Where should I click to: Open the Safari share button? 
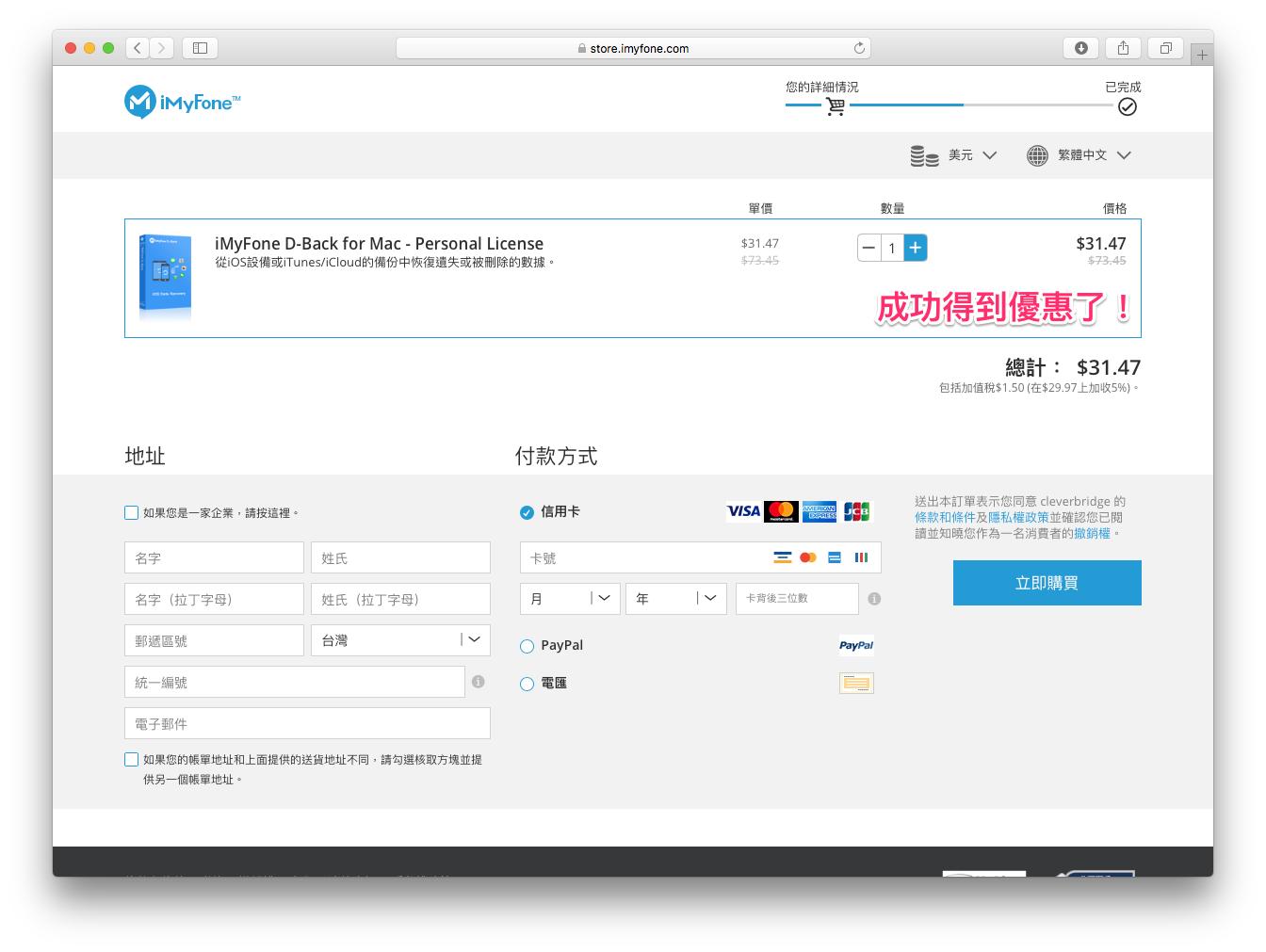coord(1123,48)
